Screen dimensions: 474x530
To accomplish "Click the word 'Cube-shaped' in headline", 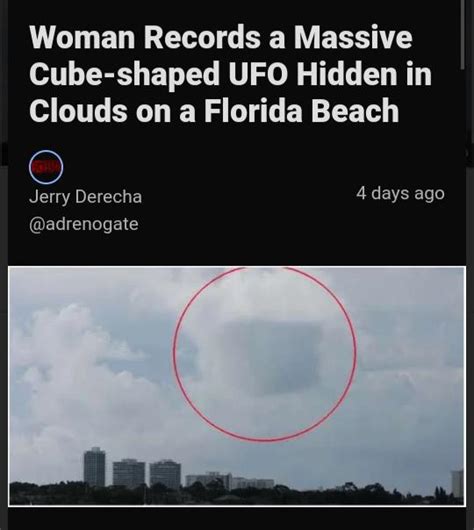I will pyautogui.click(x=125, y=74).
